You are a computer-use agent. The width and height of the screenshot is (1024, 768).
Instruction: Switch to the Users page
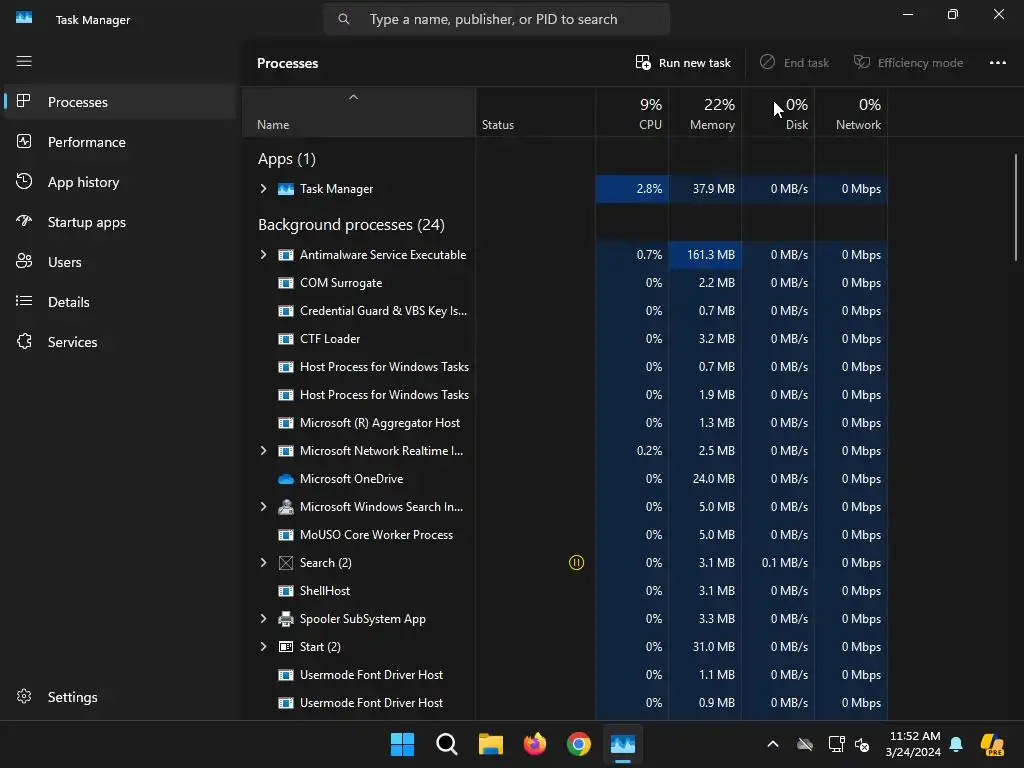click(x=121, y=262)
